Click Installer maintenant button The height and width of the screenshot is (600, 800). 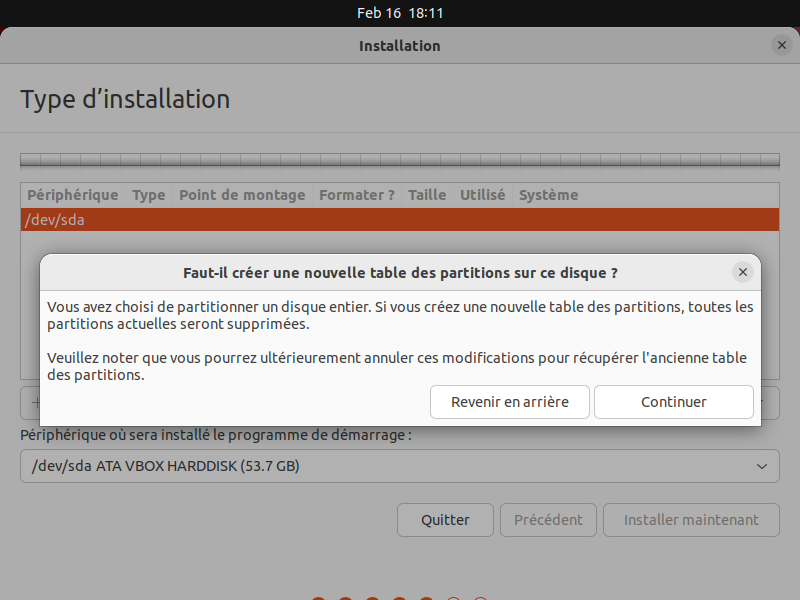[691, 520]
